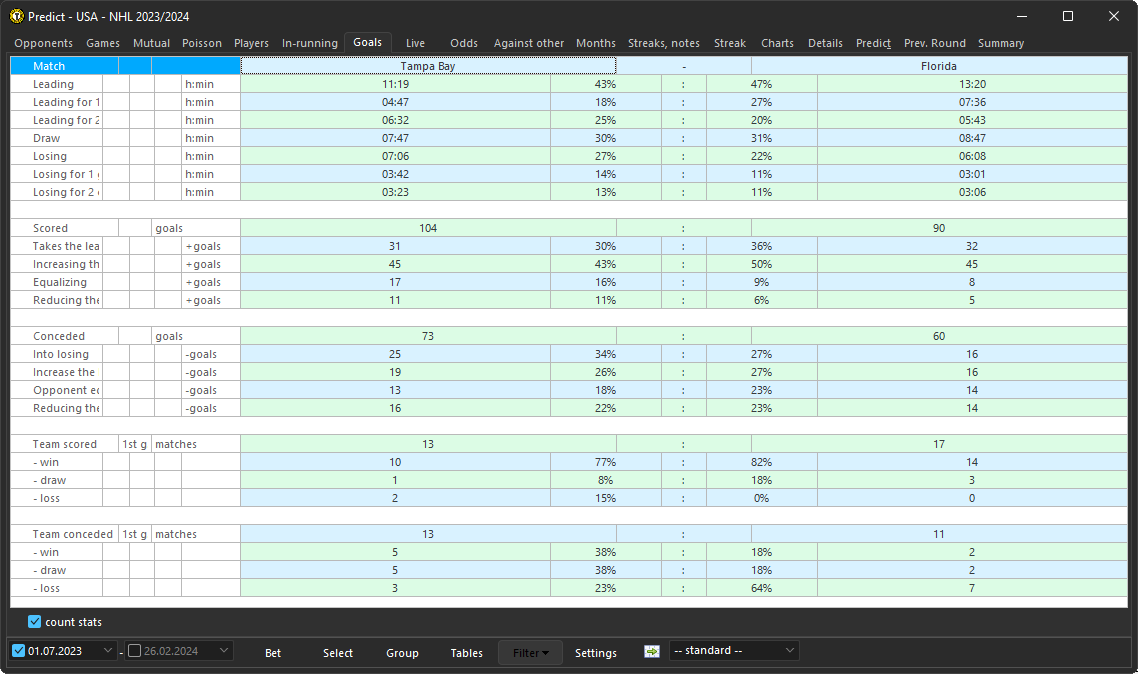Switch to the Odds tab
The height and width of the screenshot is (674, 1138).
point(463,43)
